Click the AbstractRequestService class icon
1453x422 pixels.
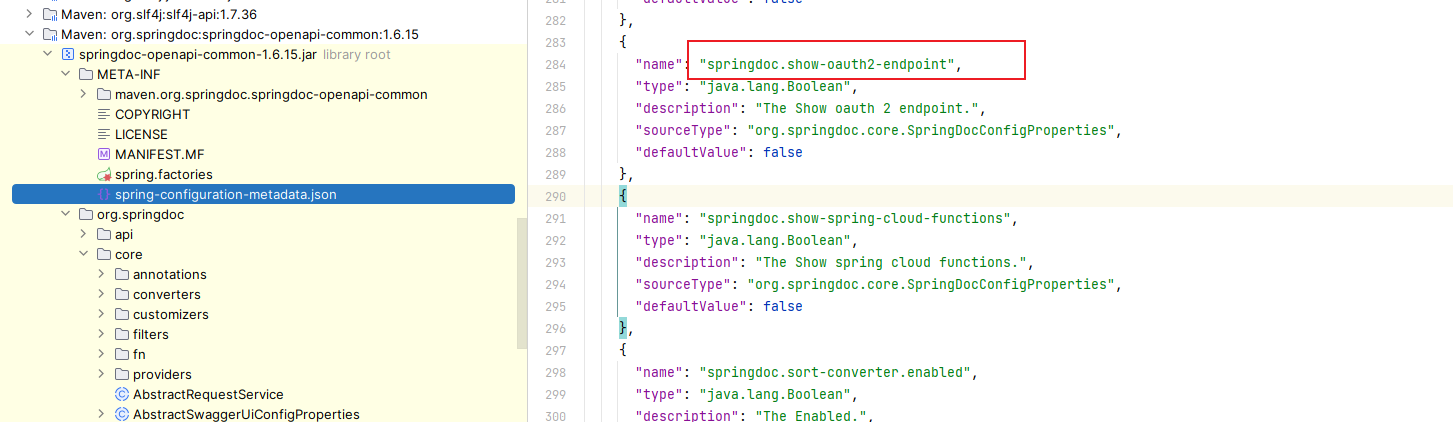(x=122, y=394)
